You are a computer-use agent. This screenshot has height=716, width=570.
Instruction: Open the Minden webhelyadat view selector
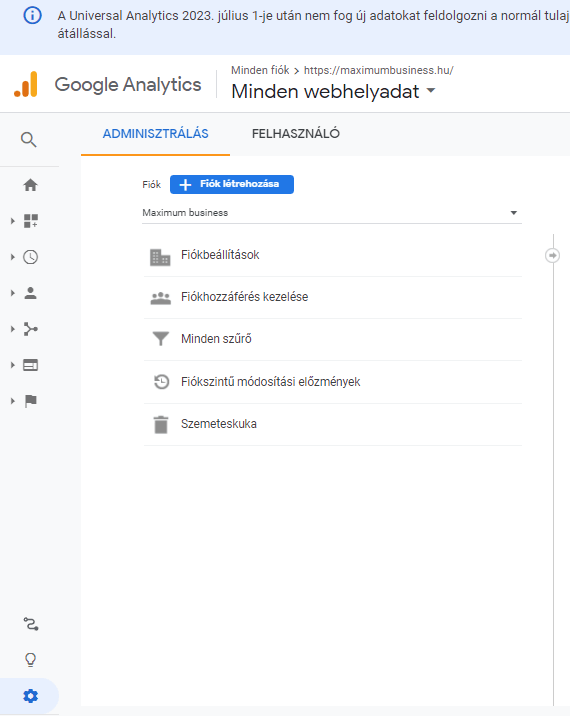[x=333, y=91]
